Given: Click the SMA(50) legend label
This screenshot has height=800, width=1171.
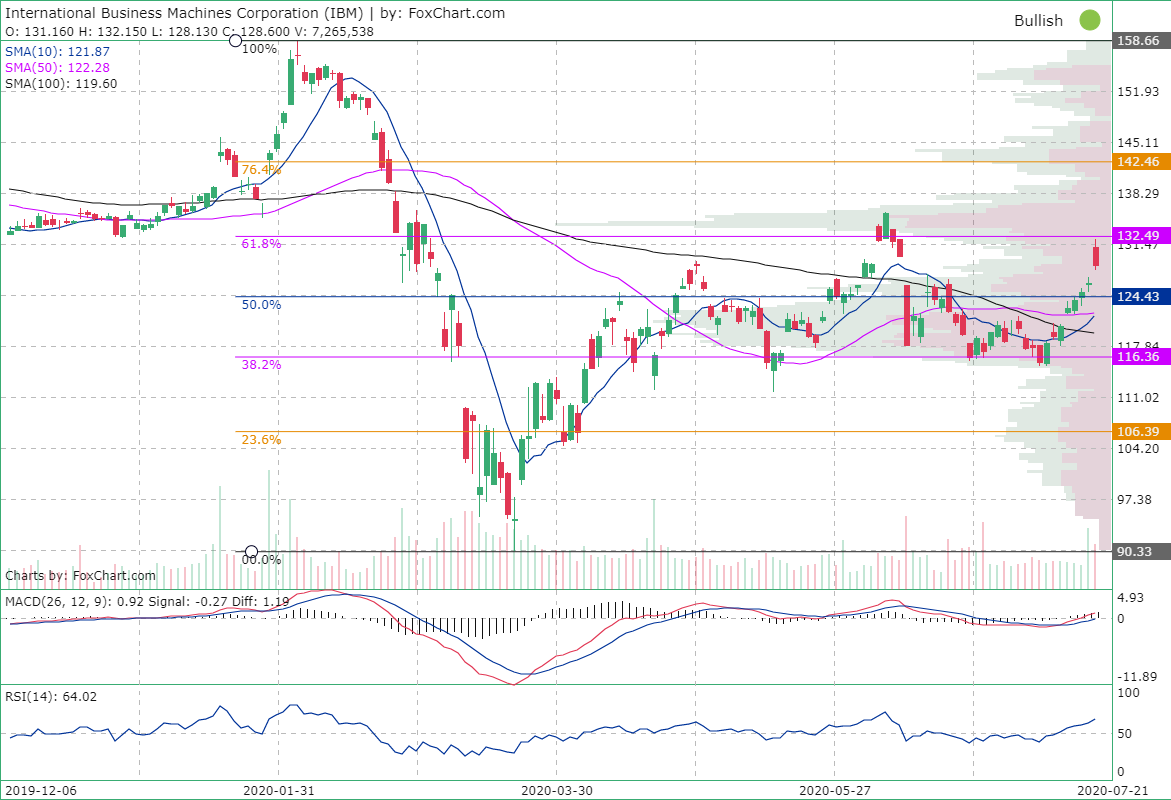Looking at the screenshot, I should point(58,67).
